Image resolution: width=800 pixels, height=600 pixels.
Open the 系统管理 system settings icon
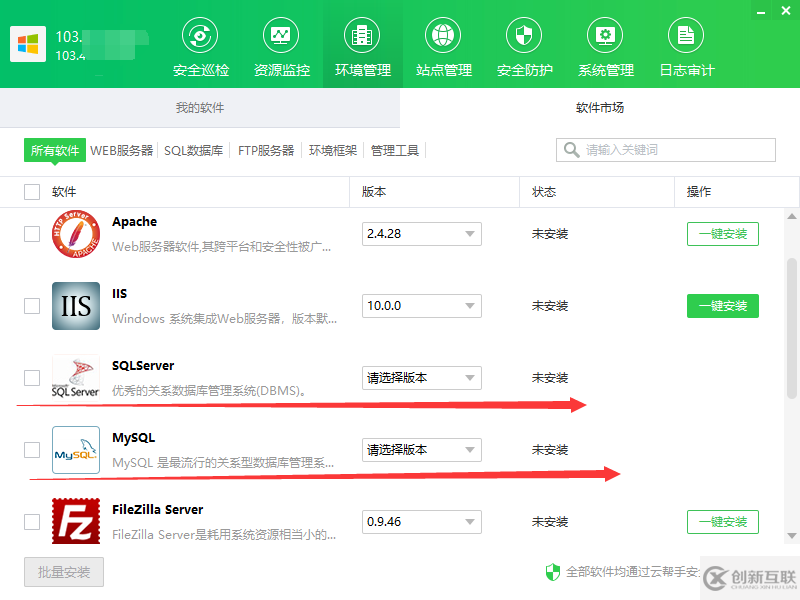[x=605, y=35]
